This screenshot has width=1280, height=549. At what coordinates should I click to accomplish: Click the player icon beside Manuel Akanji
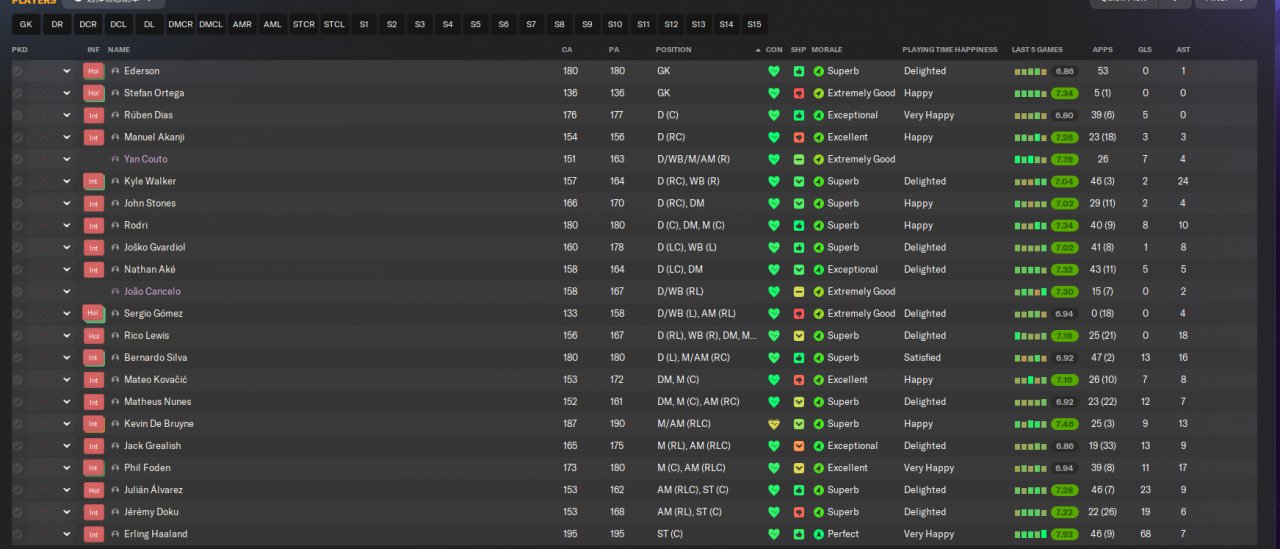[x=115, y=137]
